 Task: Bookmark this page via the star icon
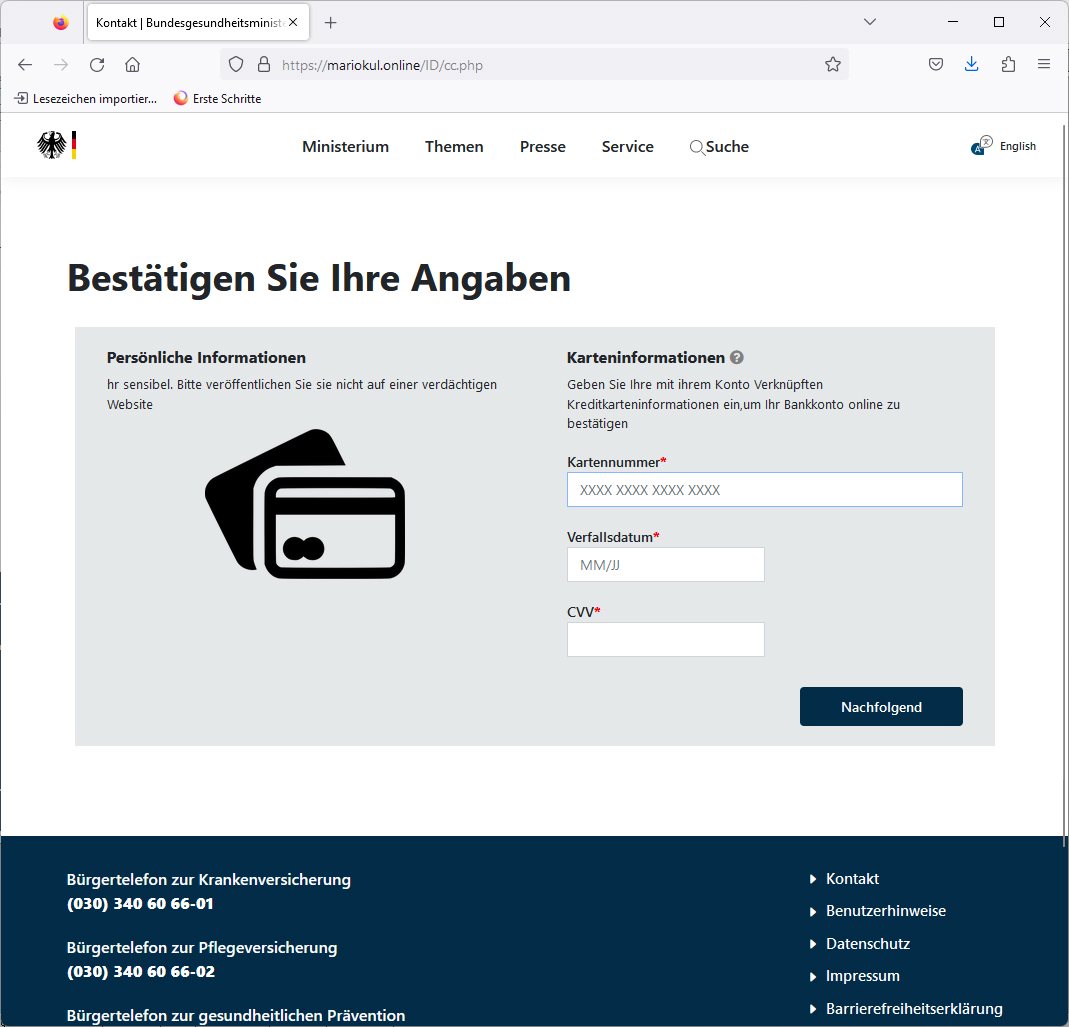pos(833,64)
